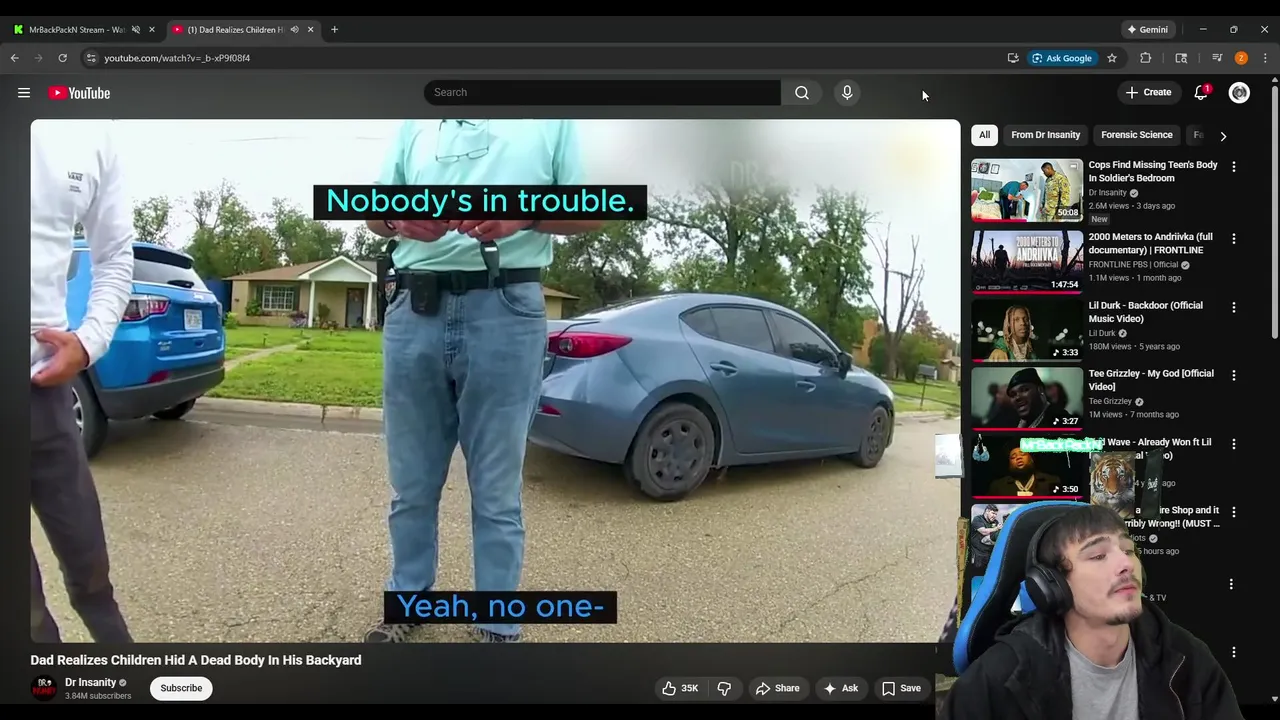1280x720 pixels.
Task: Go to YouTube home via logo
Action: (x=79, y=93)
